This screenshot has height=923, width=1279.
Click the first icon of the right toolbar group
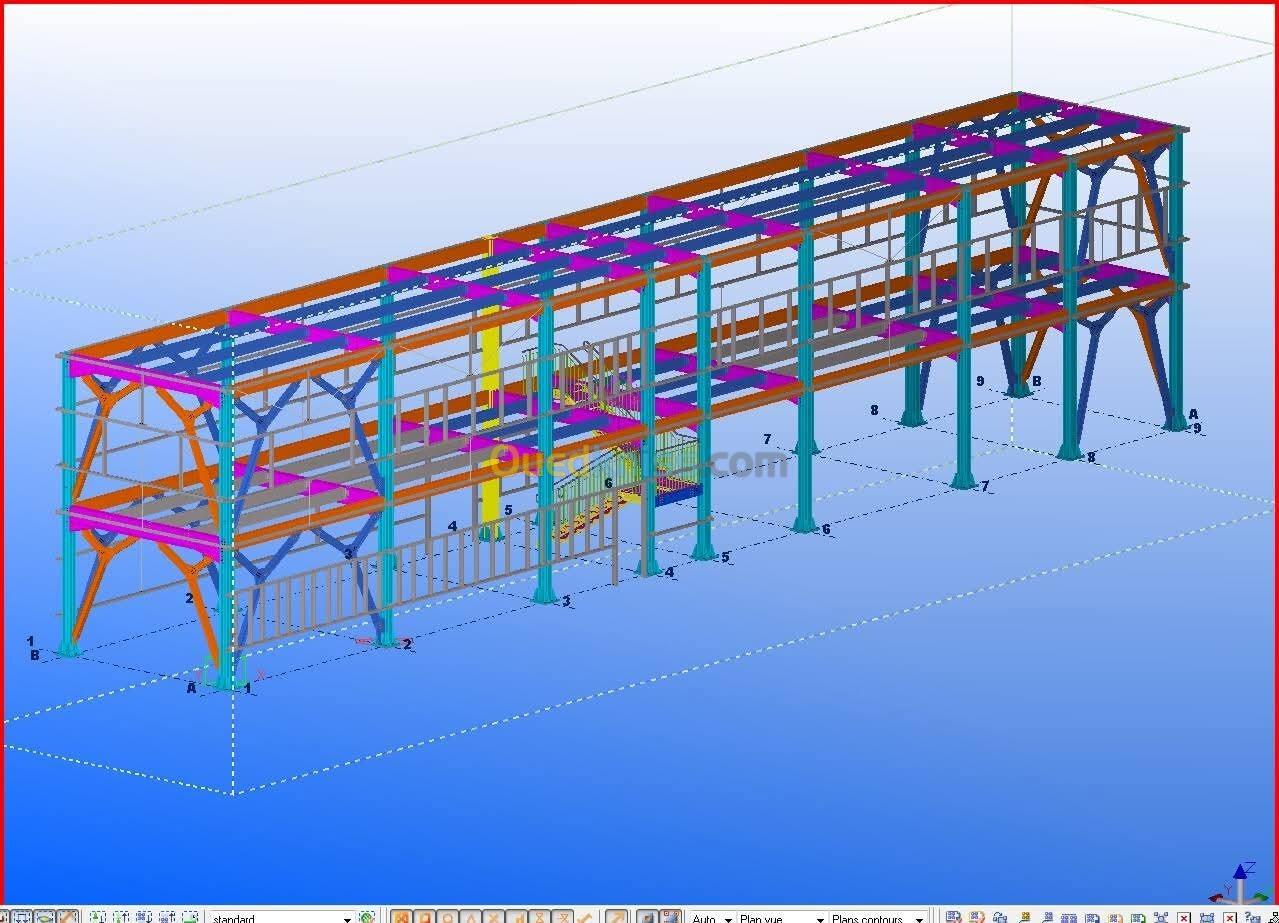click(953, 917)
